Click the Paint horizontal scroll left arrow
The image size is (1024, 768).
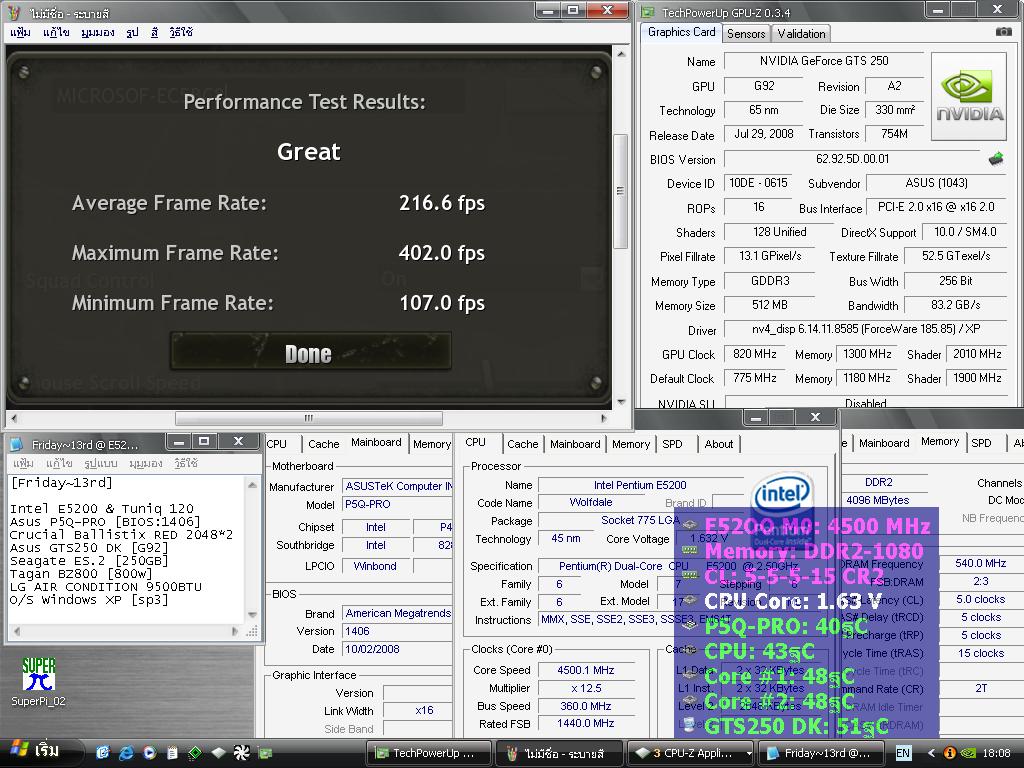click(x=14, y=418)
